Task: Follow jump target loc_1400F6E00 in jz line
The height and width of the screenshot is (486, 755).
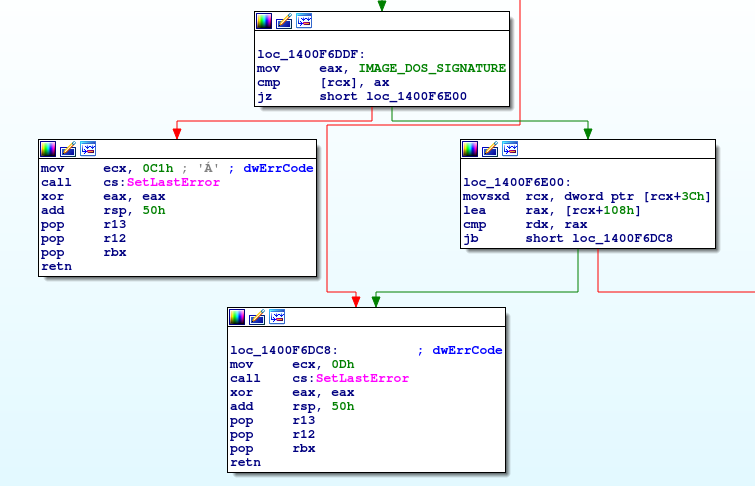Action: [x=417, y=96]
